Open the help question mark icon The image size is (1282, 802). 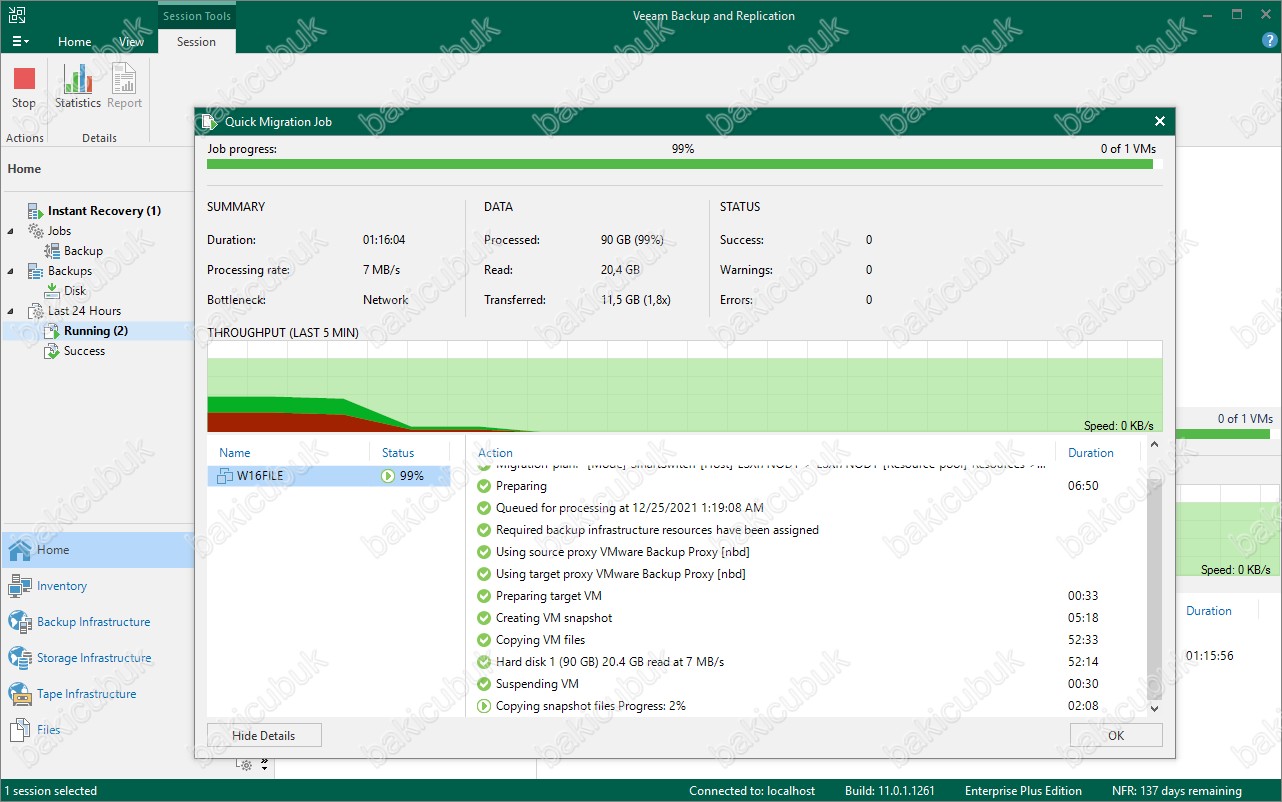(x=1269, y=42)
